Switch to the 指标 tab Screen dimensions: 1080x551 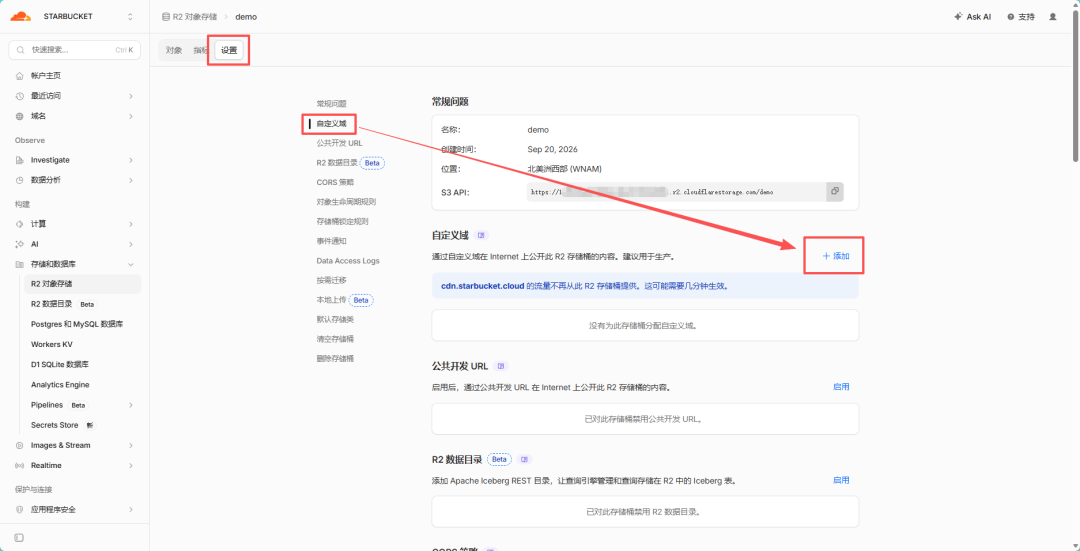200,50
